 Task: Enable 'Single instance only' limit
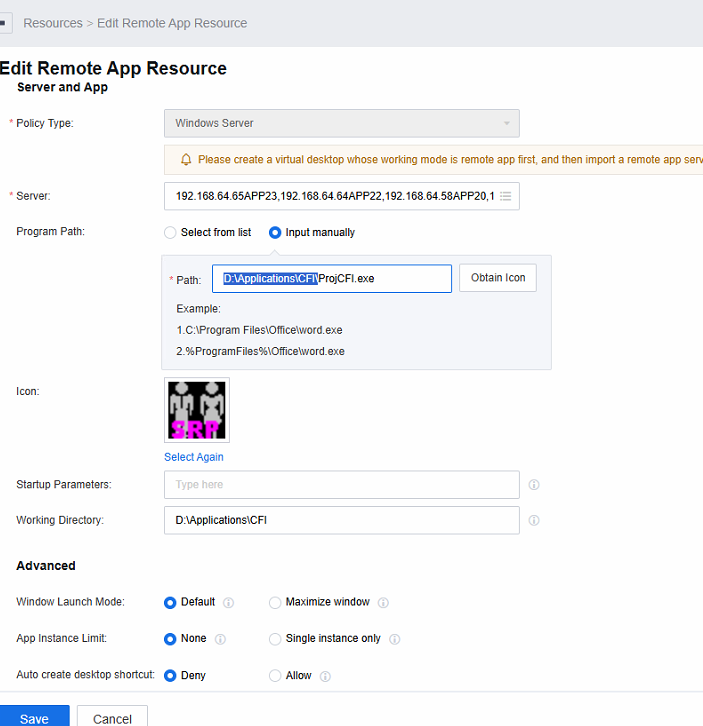(275, 639)
